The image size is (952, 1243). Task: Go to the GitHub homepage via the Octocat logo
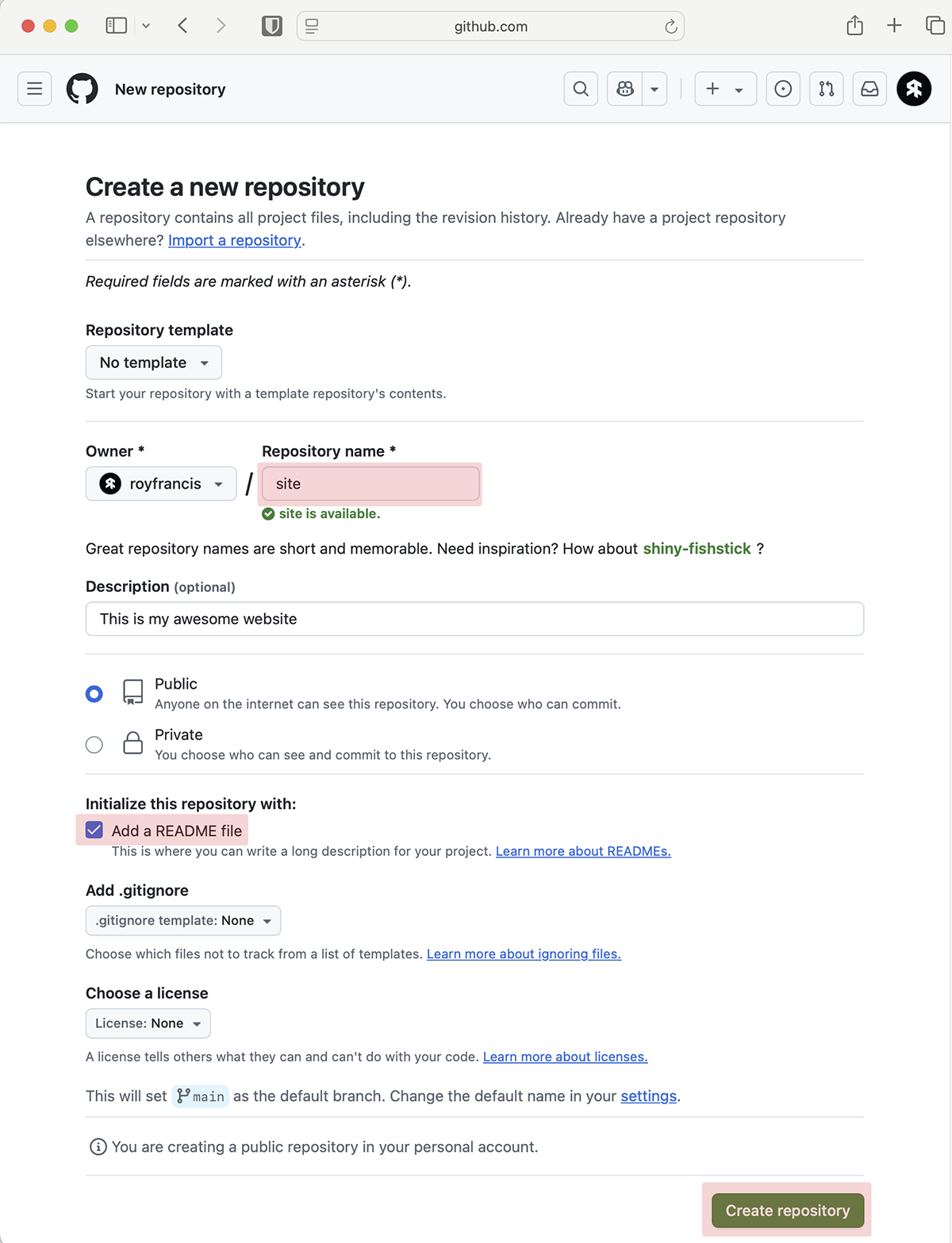pos(83,89)
